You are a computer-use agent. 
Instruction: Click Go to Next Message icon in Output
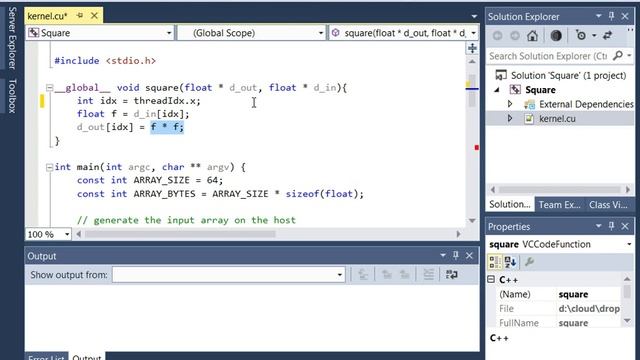click(404, 275)
